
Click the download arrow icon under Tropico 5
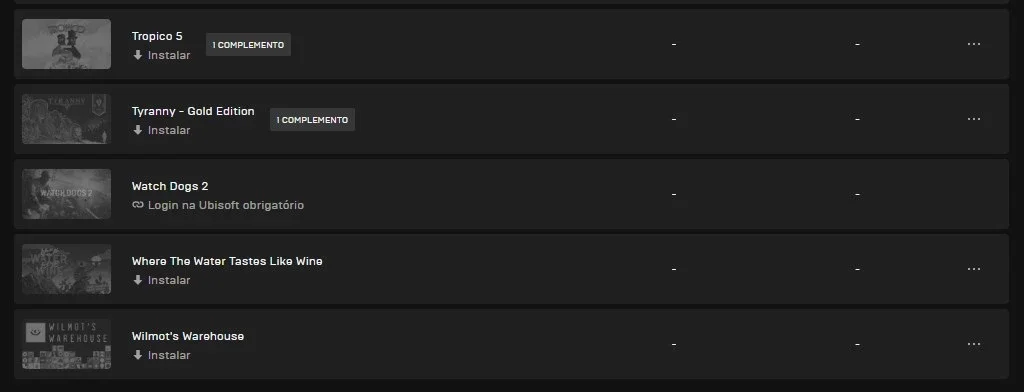click(138, 56)
